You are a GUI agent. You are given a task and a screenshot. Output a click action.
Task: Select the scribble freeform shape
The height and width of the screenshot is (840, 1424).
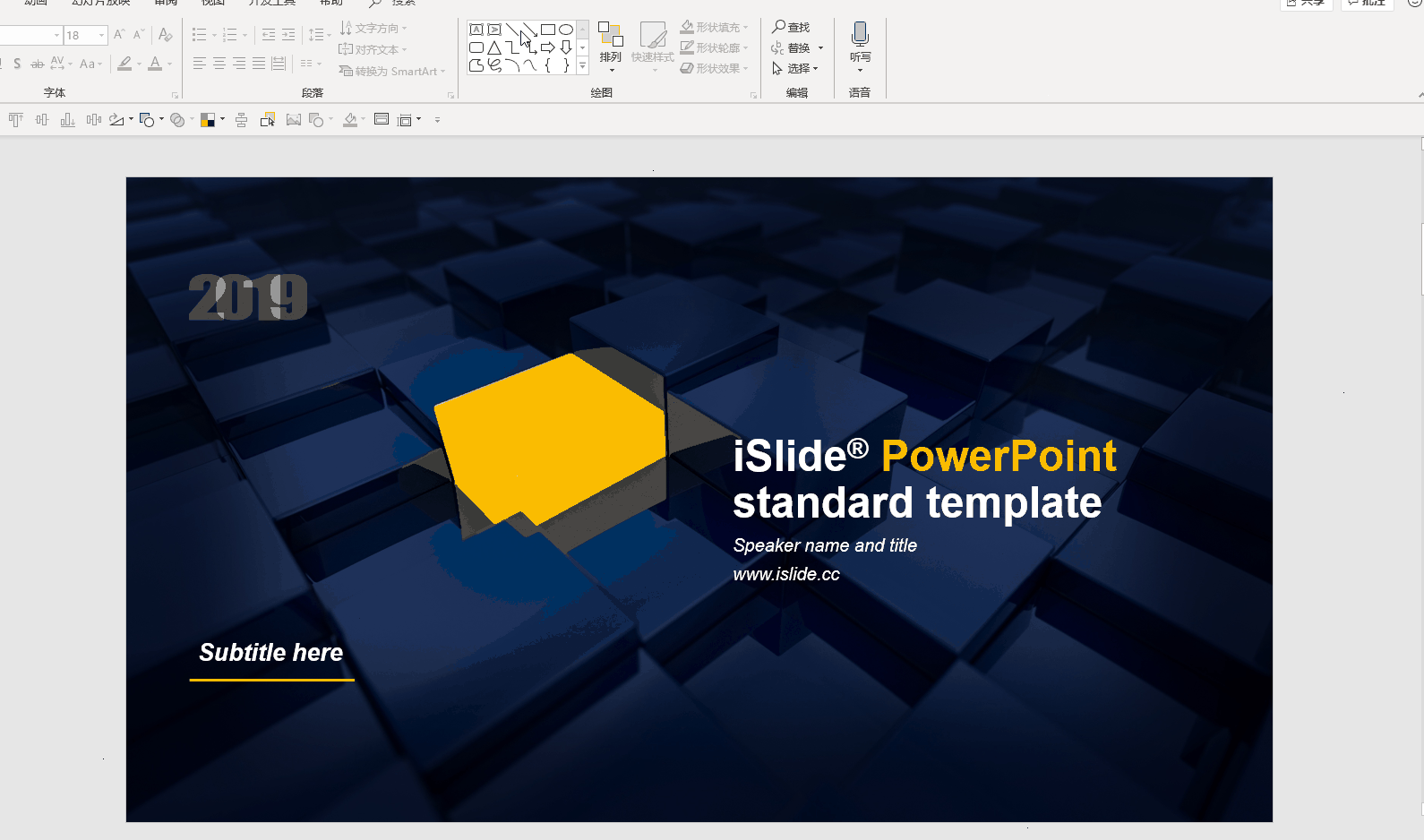coord(494,65)
